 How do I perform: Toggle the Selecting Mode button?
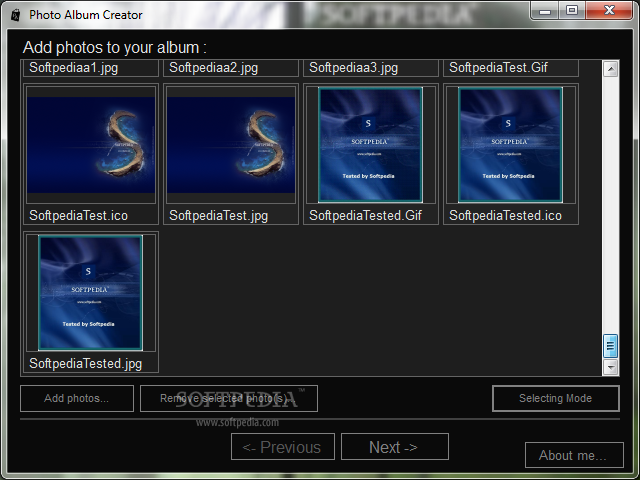click(556, 398)
